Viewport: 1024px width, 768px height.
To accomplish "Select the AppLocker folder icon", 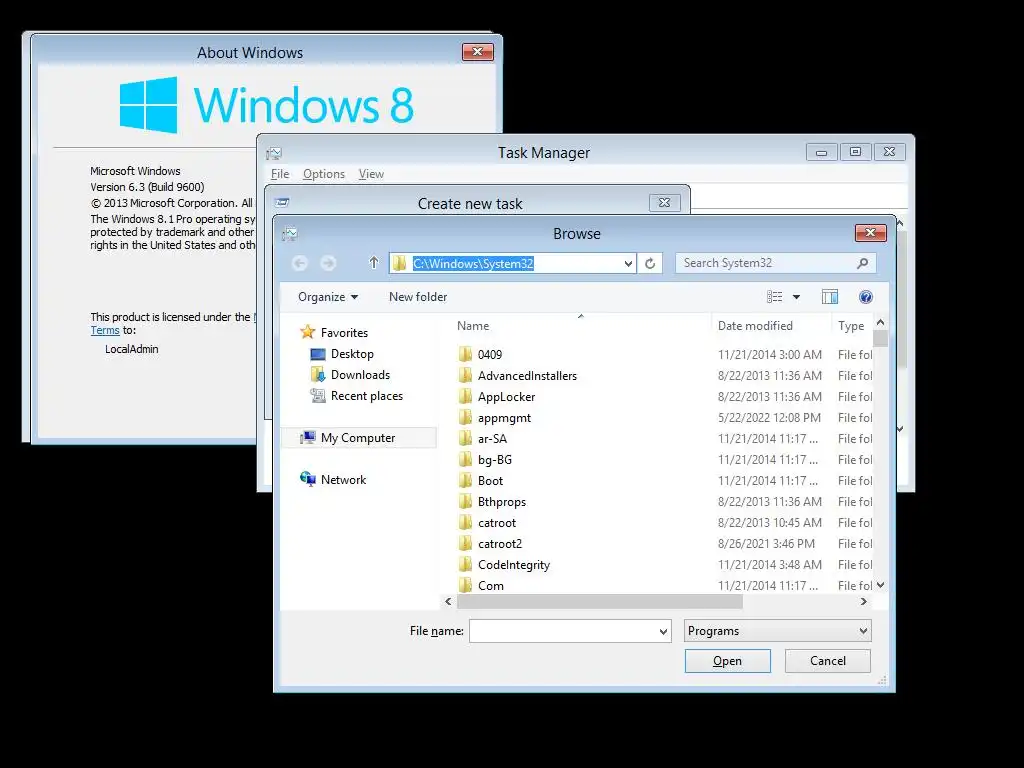I will (x=465, y=396).
